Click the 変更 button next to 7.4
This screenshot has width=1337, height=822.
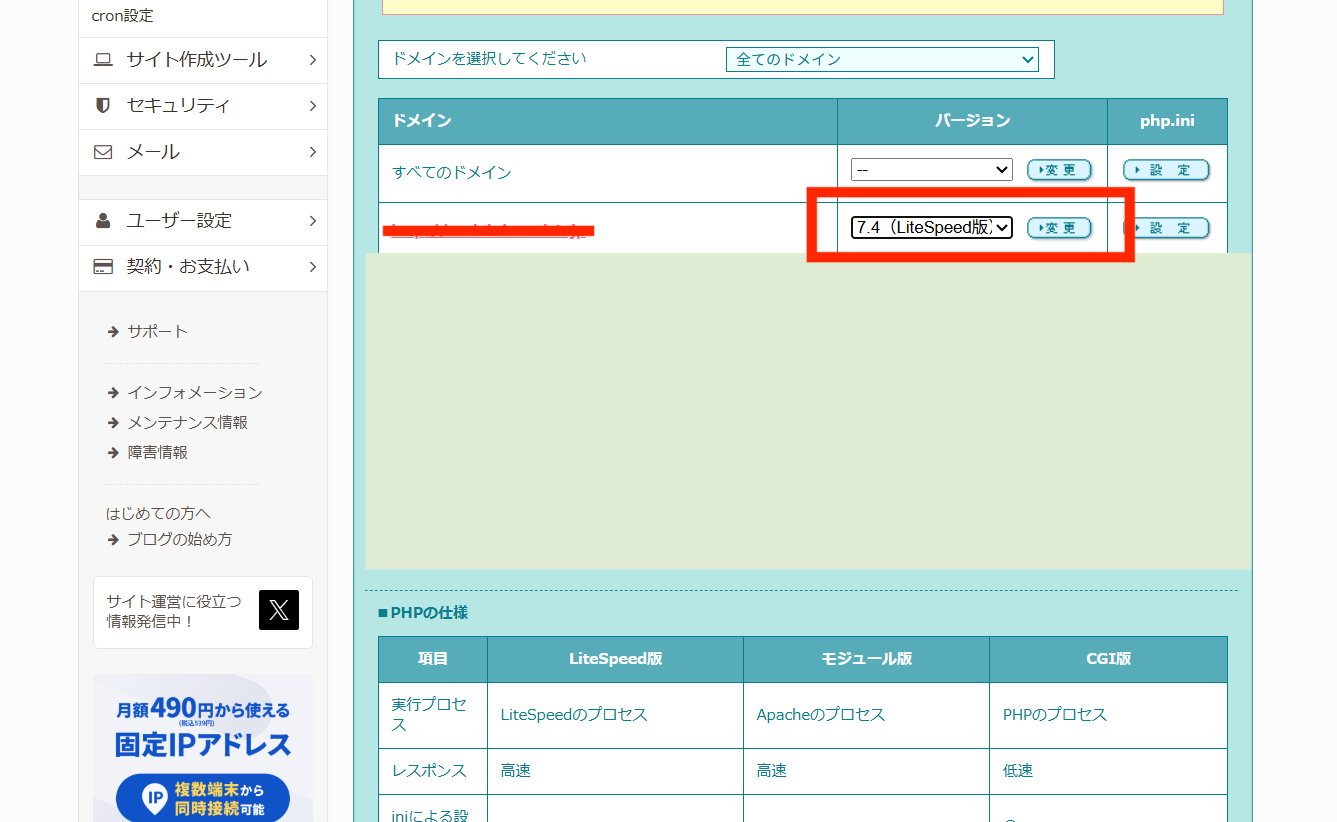pos(1058,227)
